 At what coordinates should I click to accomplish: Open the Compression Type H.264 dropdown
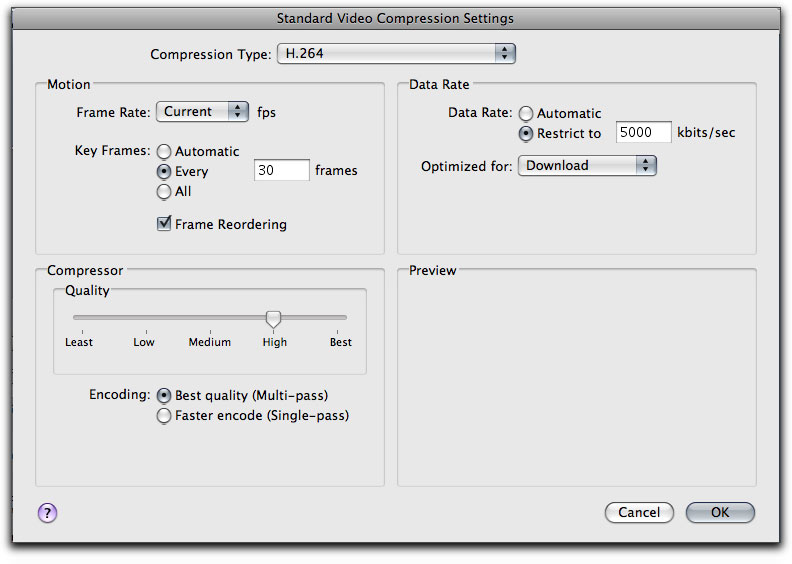click(396, 54)
